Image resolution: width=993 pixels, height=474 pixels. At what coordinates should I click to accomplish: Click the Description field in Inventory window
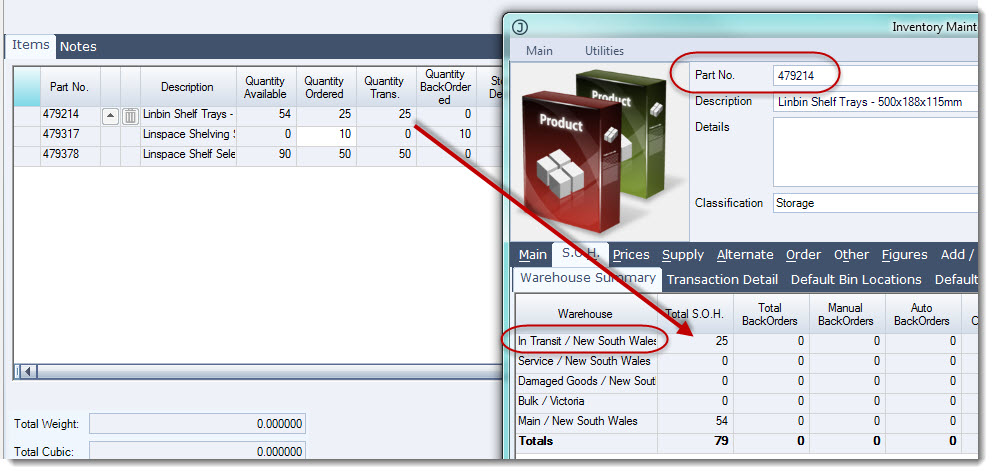tap(875, 102)
